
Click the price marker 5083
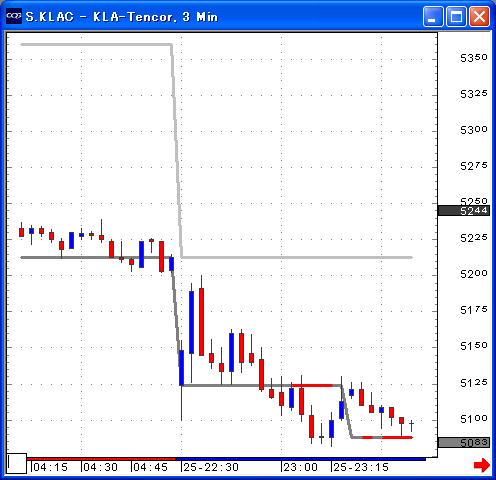click(464, 442)
